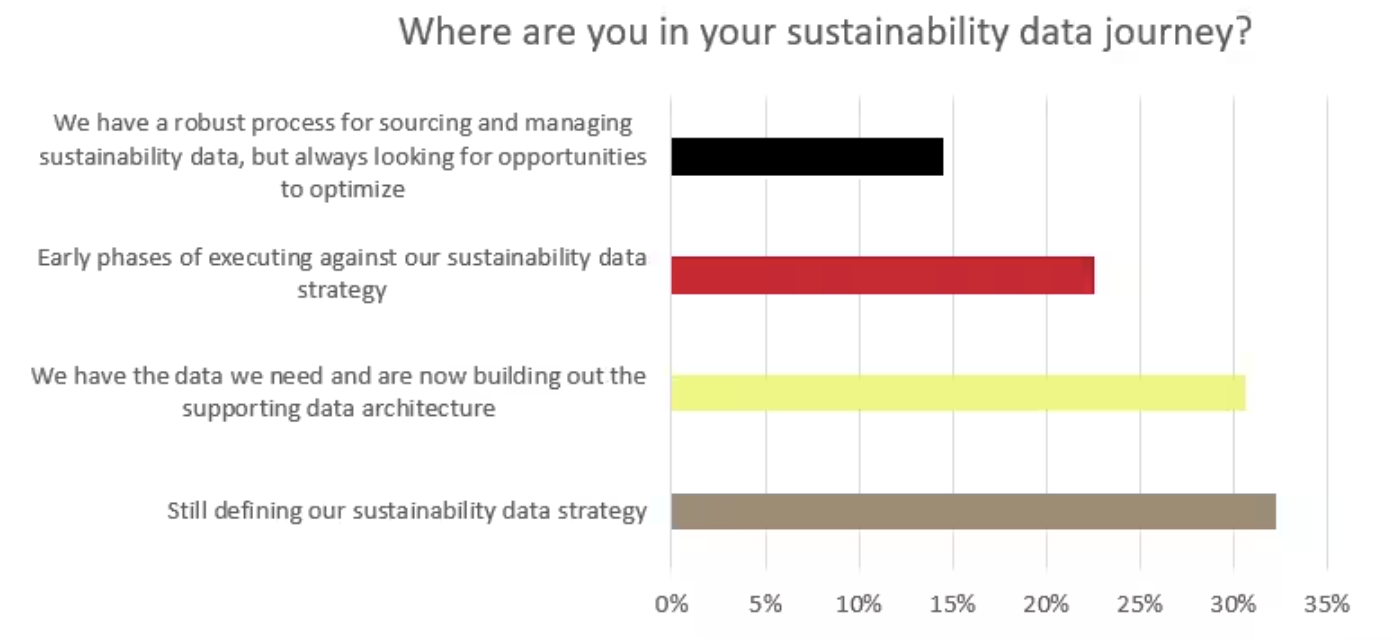Click the 'Early phases of executing' category label
The image size is (1392, 640).
[342, 274]
